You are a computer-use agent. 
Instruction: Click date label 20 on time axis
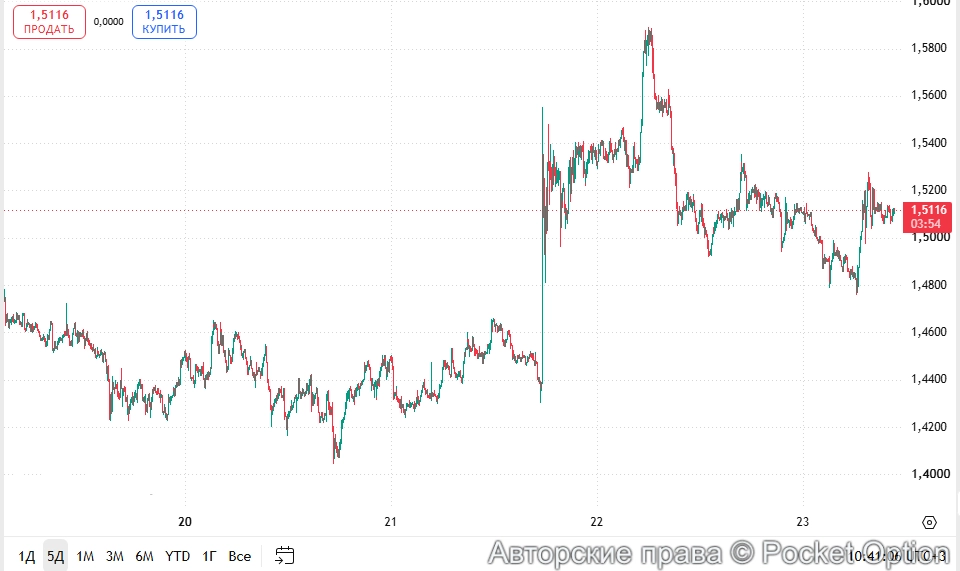[x=184, y=522]
